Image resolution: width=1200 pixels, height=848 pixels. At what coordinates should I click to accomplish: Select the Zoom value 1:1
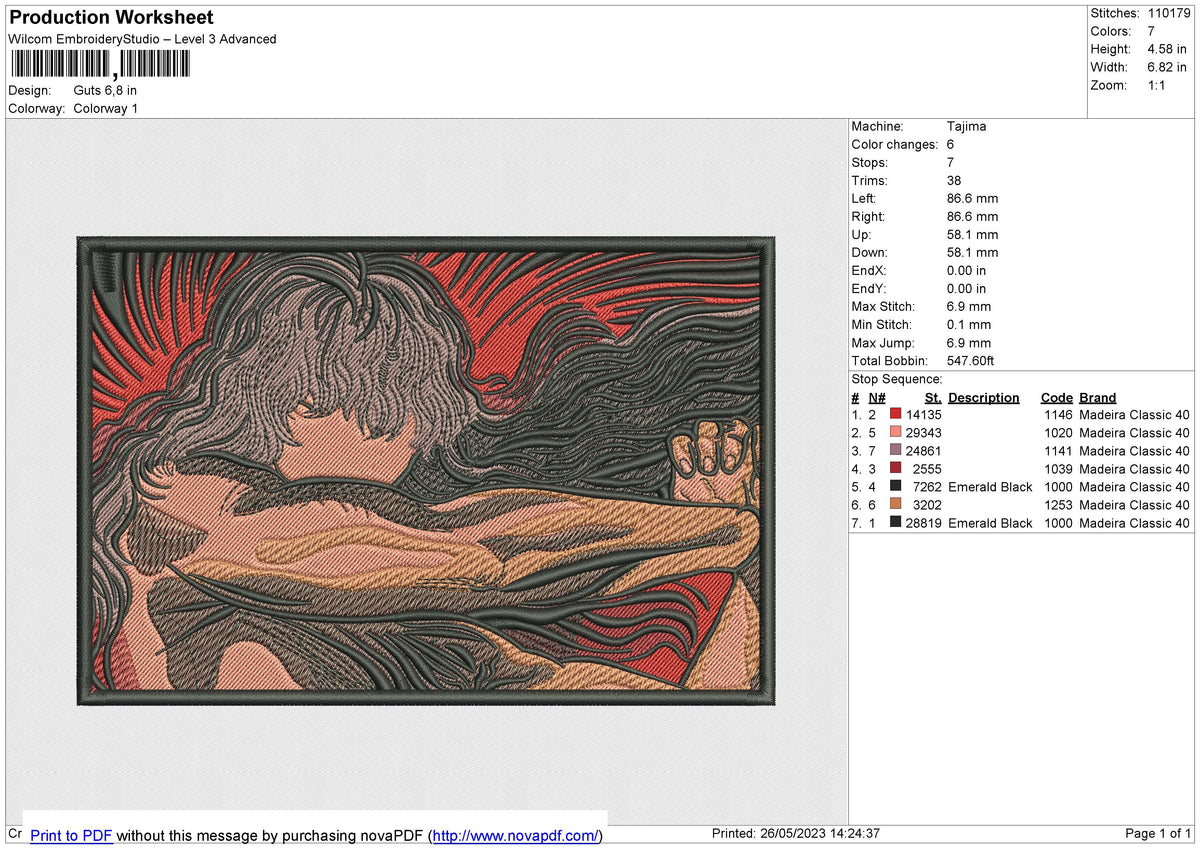click(x=1156, y=85)
